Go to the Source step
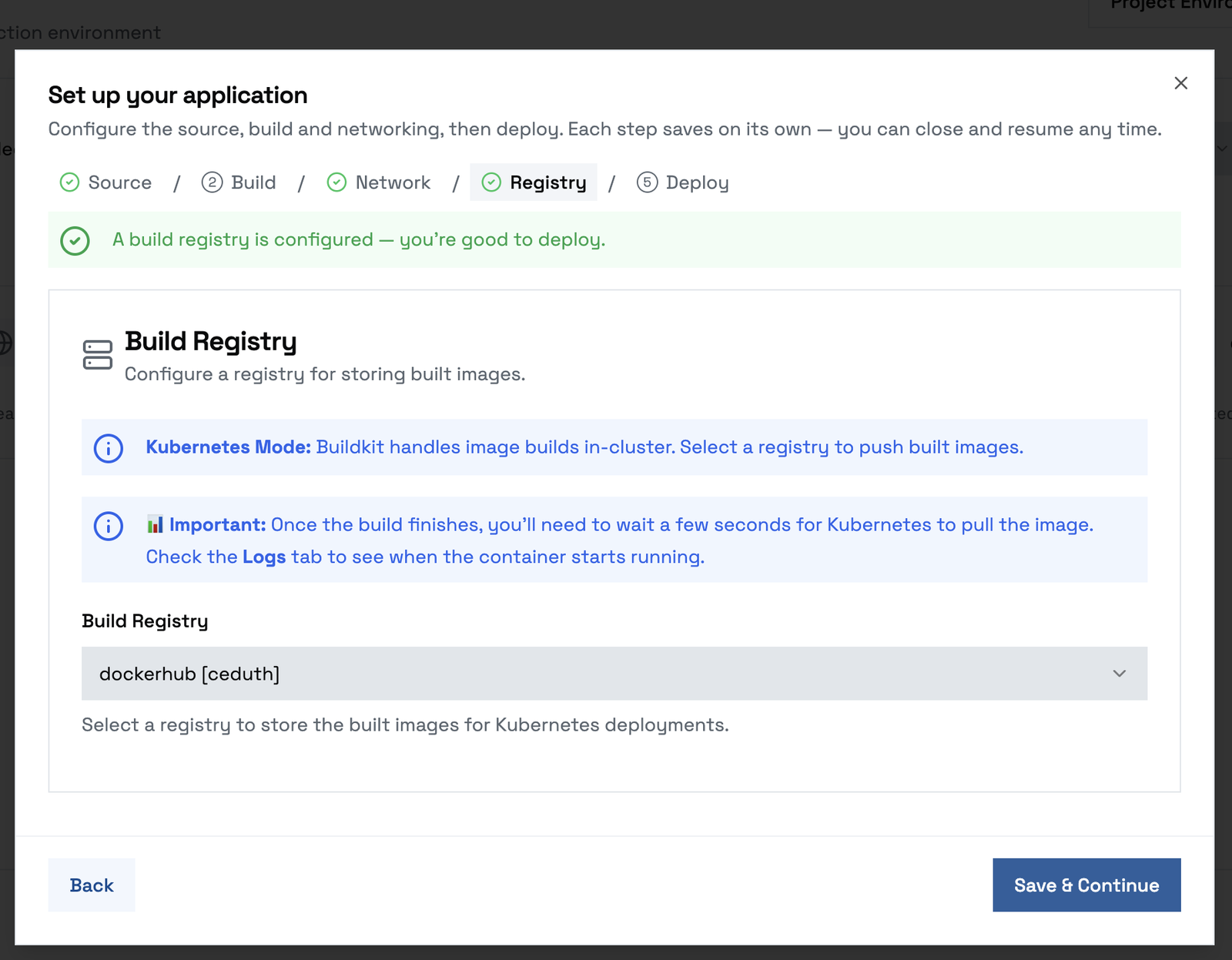The height and width of the screenshot is (960, 1232). tap(105, 182)
